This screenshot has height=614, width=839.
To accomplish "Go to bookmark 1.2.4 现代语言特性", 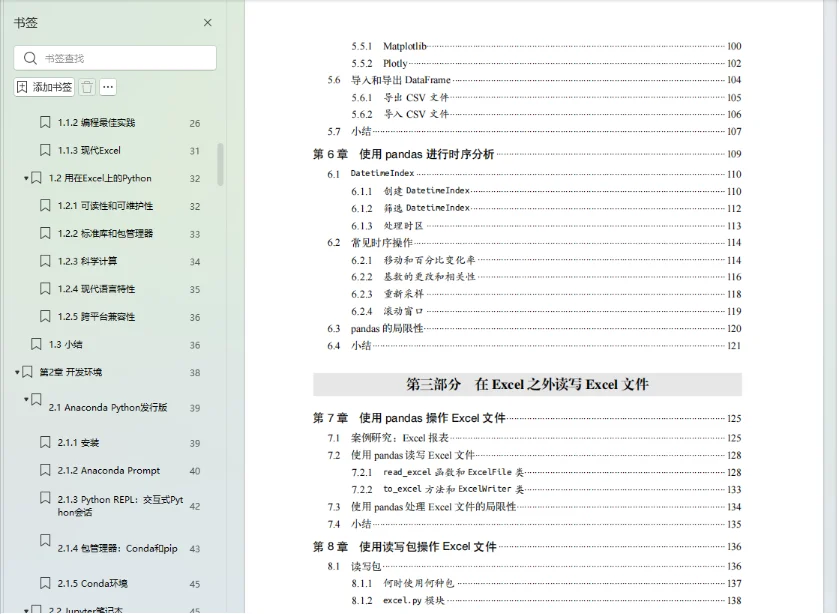I will point(96,289).
